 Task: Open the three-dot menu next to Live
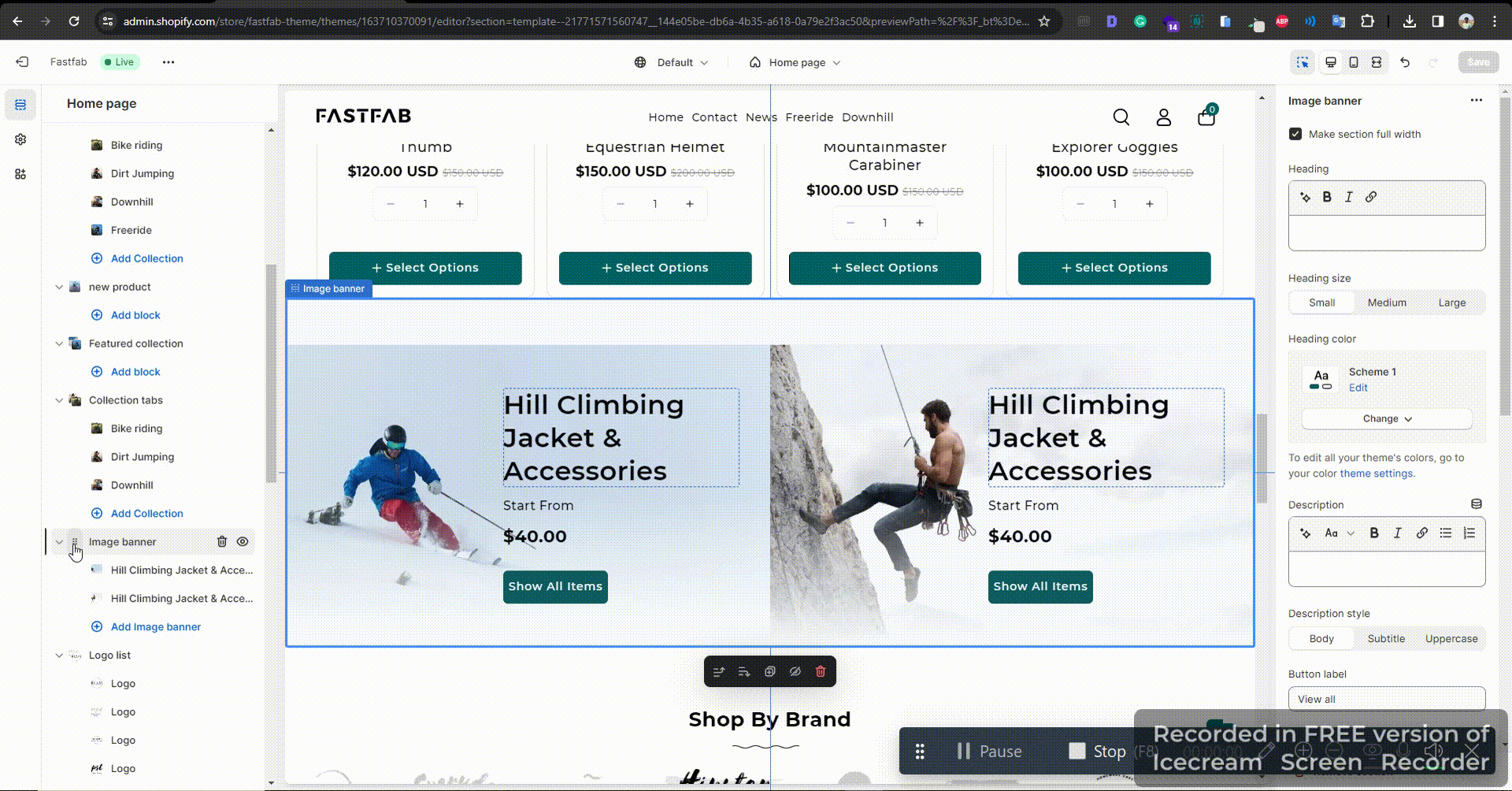point(169,61)
